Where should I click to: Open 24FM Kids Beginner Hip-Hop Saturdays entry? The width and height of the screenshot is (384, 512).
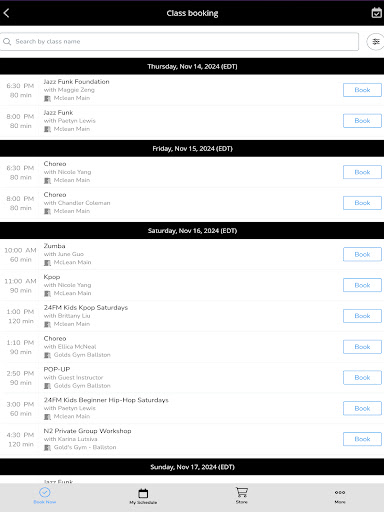pyautogui.click(x=192, y=408)
